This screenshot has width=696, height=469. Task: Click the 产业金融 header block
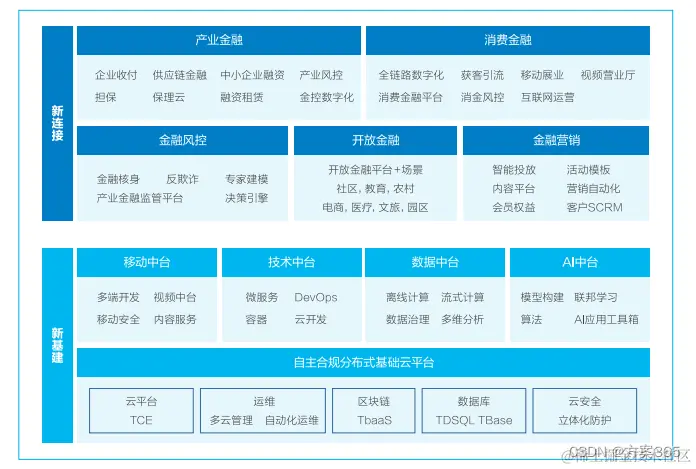click(x=219, y=40)
